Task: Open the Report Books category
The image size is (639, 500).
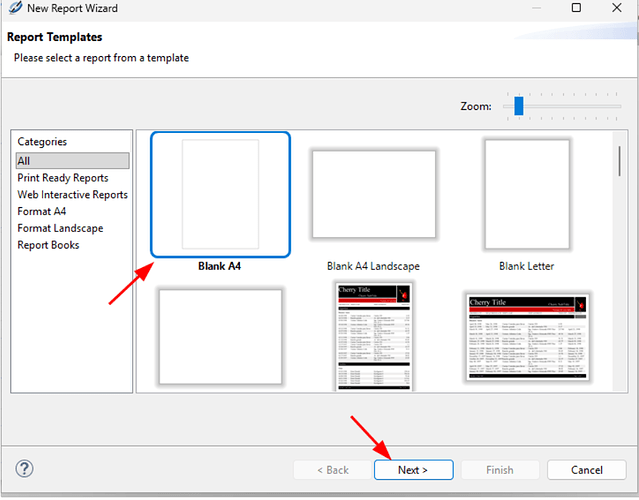Action: click(48, 245)
